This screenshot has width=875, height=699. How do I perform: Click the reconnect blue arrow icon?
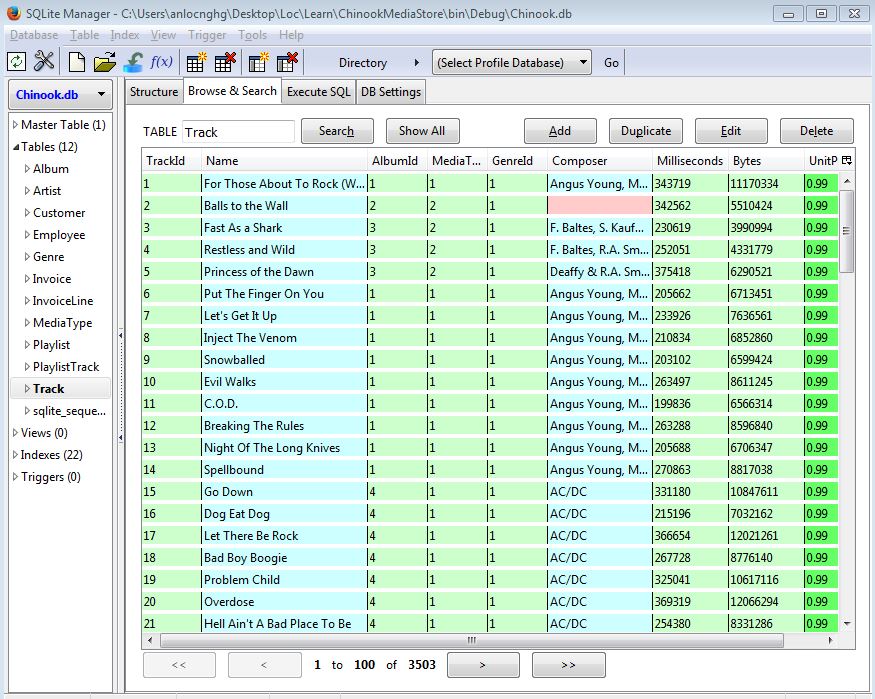click(133, 62)
